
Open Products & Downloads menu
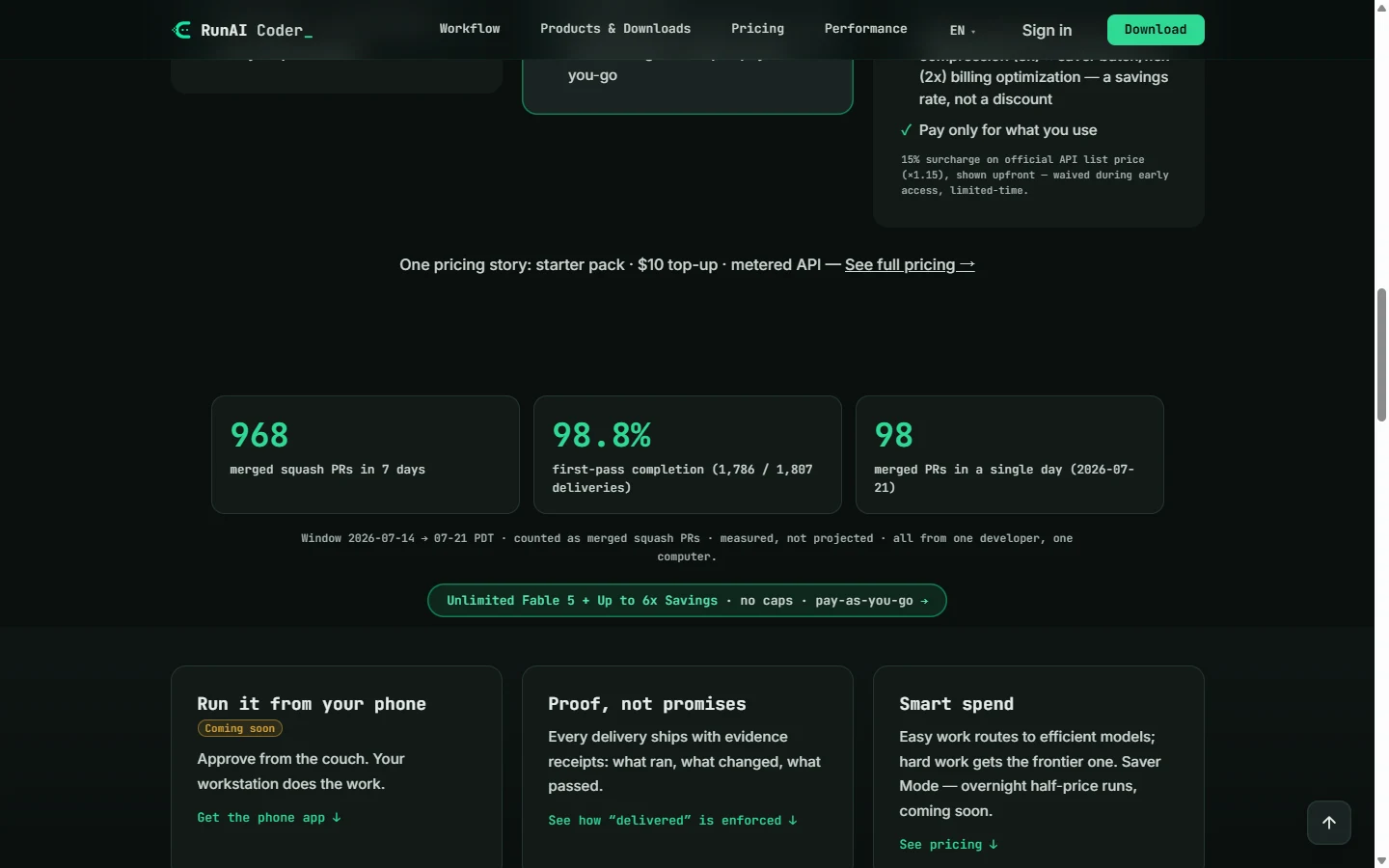coord(615,29)
